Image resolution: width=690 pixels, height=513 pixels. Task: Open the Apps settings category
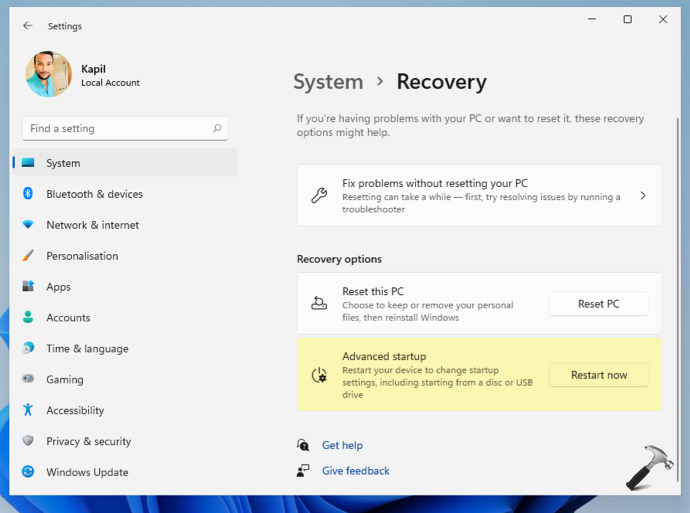pos(58,287)
